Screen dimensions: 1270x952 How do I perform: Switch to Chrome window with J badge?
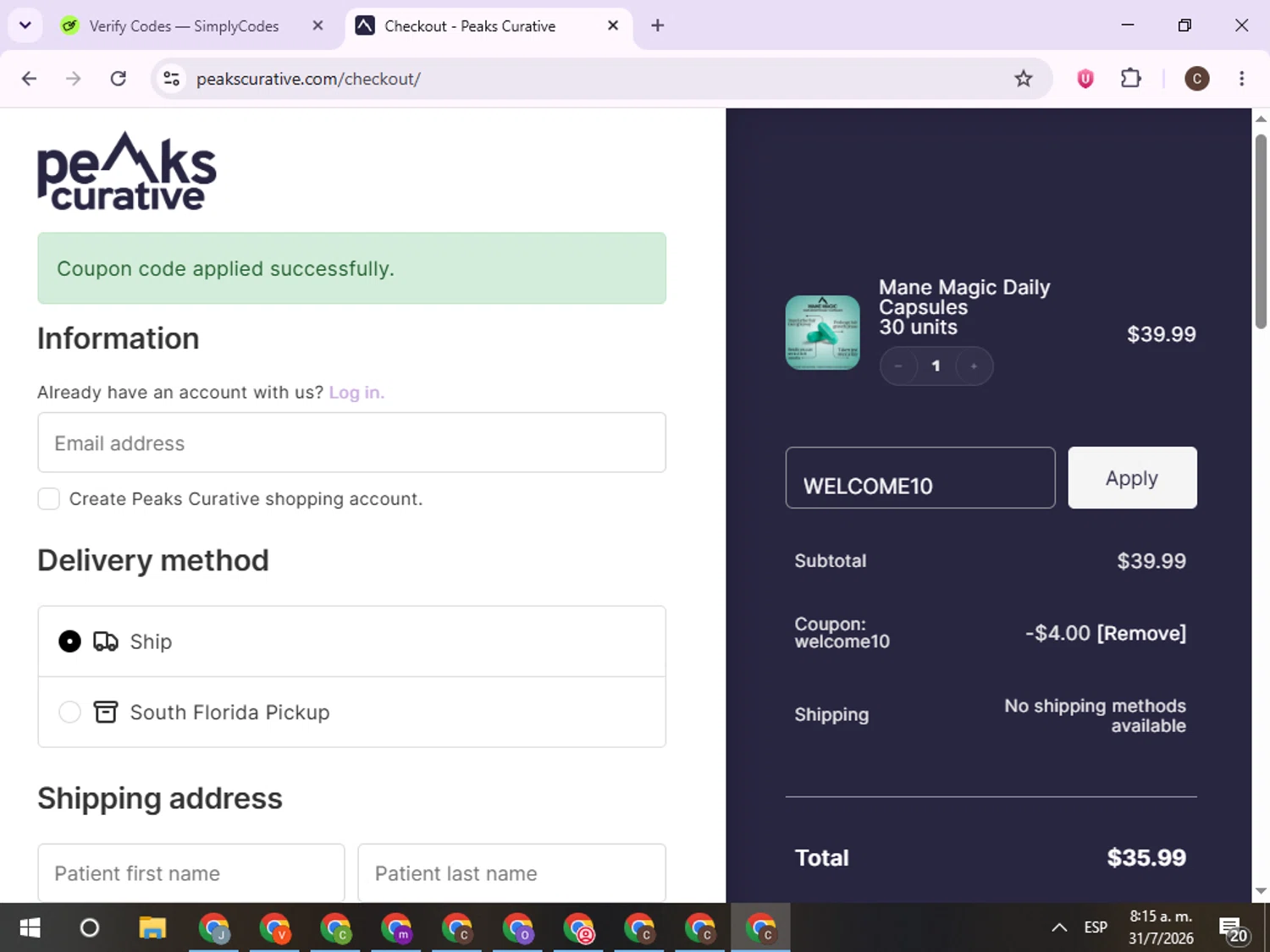(x=213, y=928)
